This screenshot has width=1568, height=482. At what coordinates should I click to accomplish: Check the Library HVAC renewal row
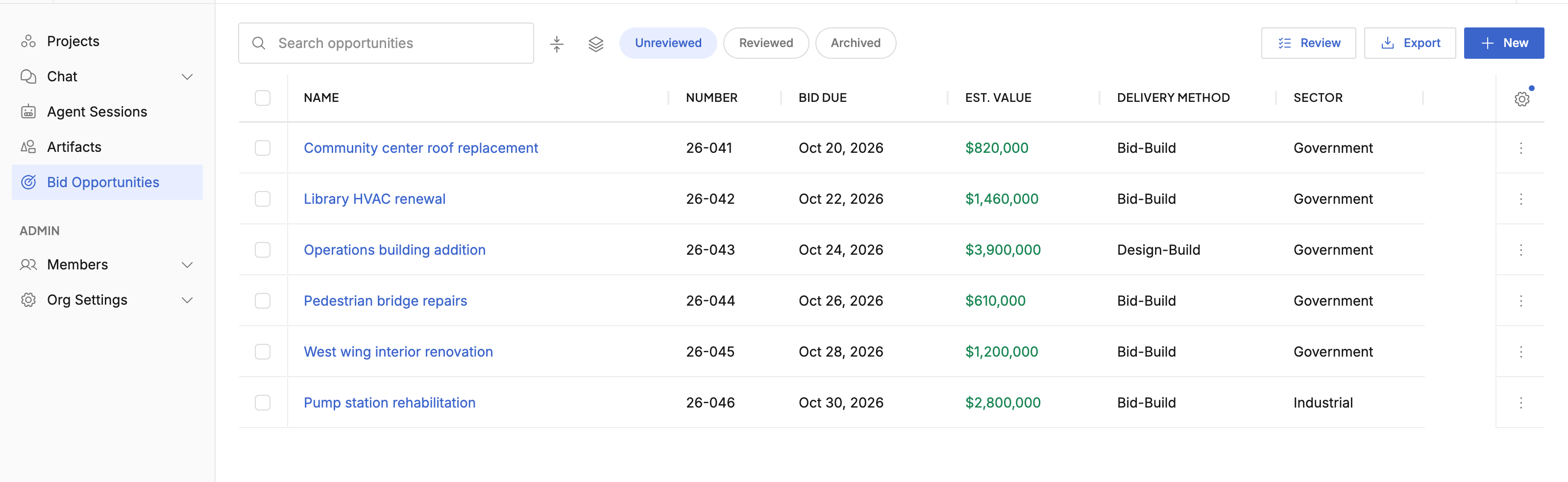[262, 200]
